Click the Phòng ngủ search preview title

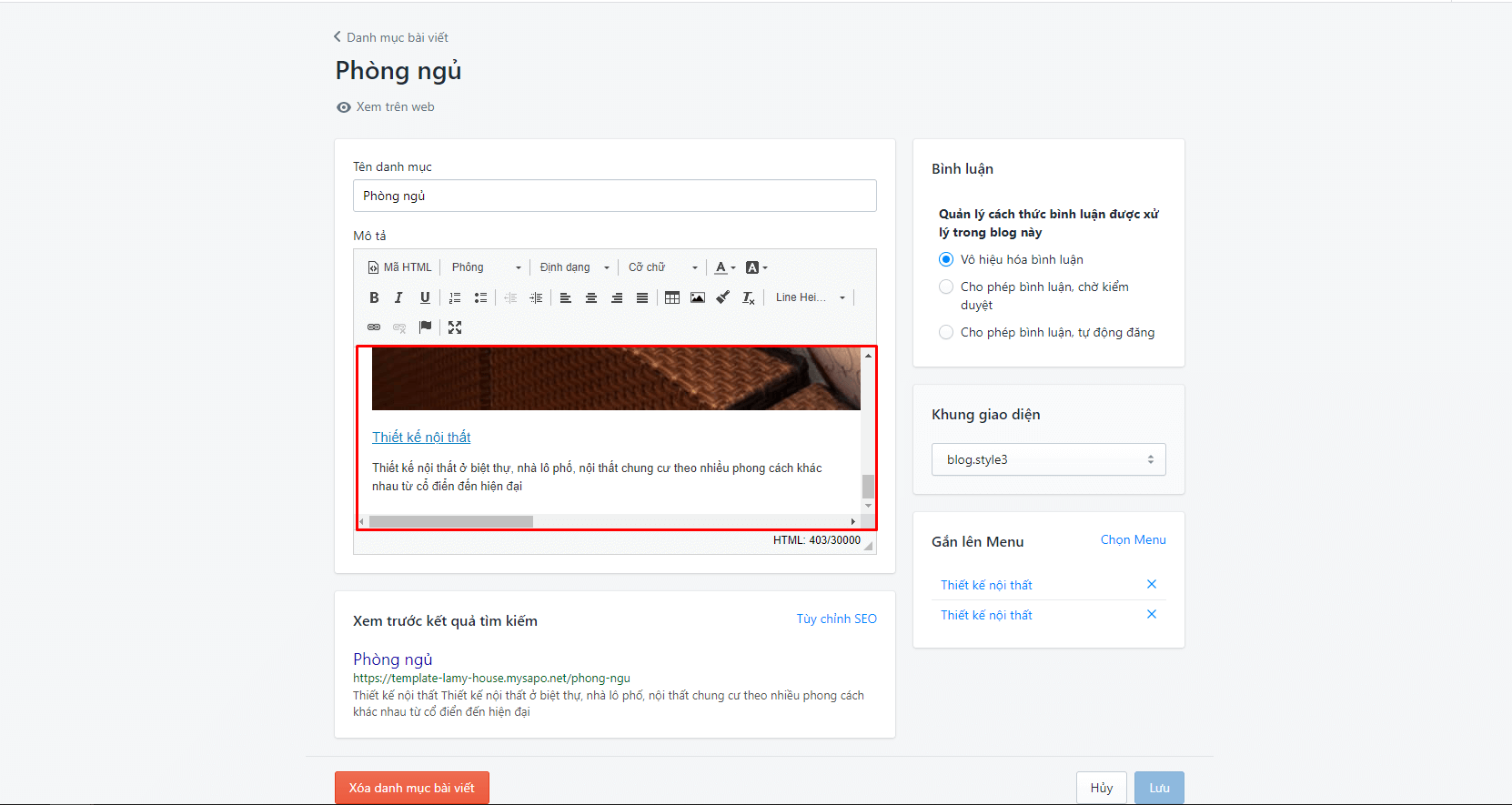(x=393, y=659)
